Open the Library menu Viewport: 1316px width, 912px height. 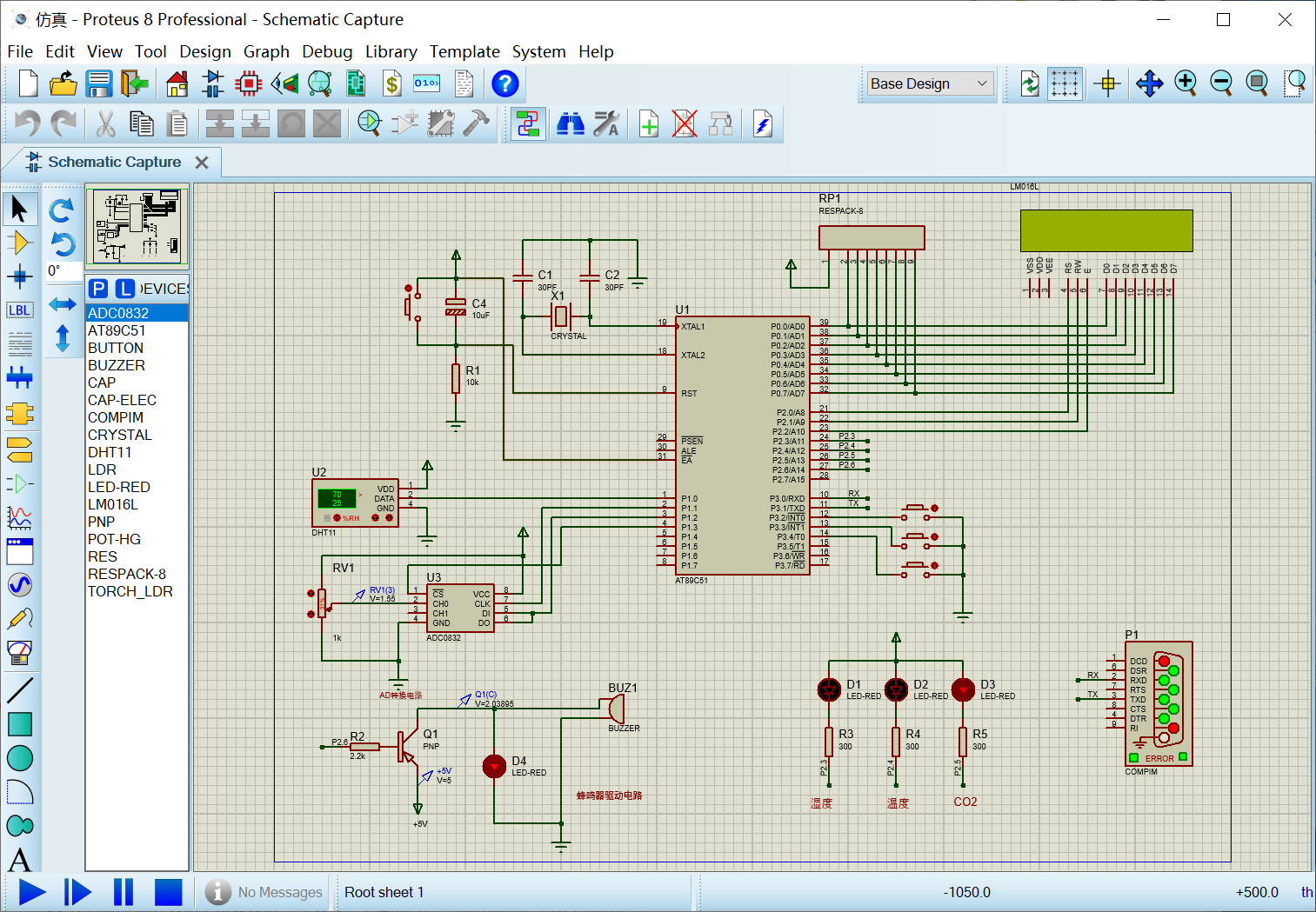[391, 51]
